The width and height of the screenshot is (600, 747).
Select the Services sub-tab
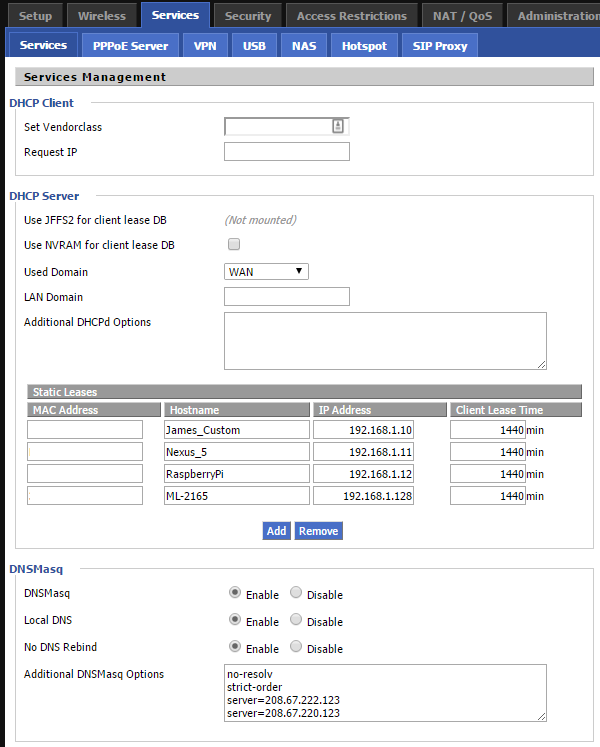(x=43, y=45)
